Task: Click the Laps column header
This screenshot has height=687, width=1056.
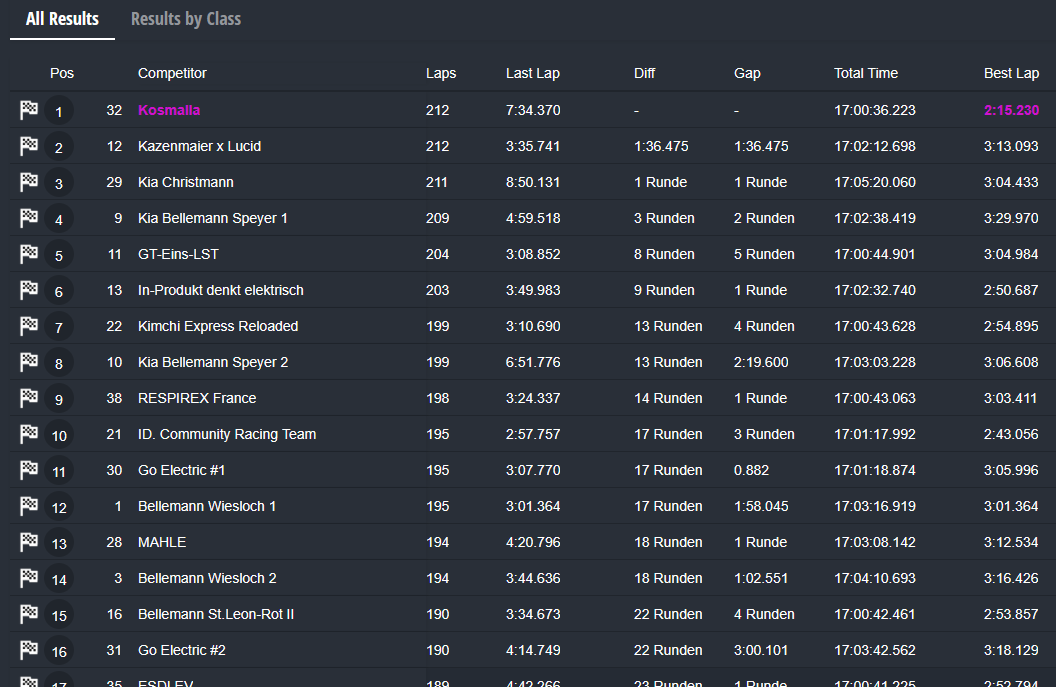Action: point(440,73)
